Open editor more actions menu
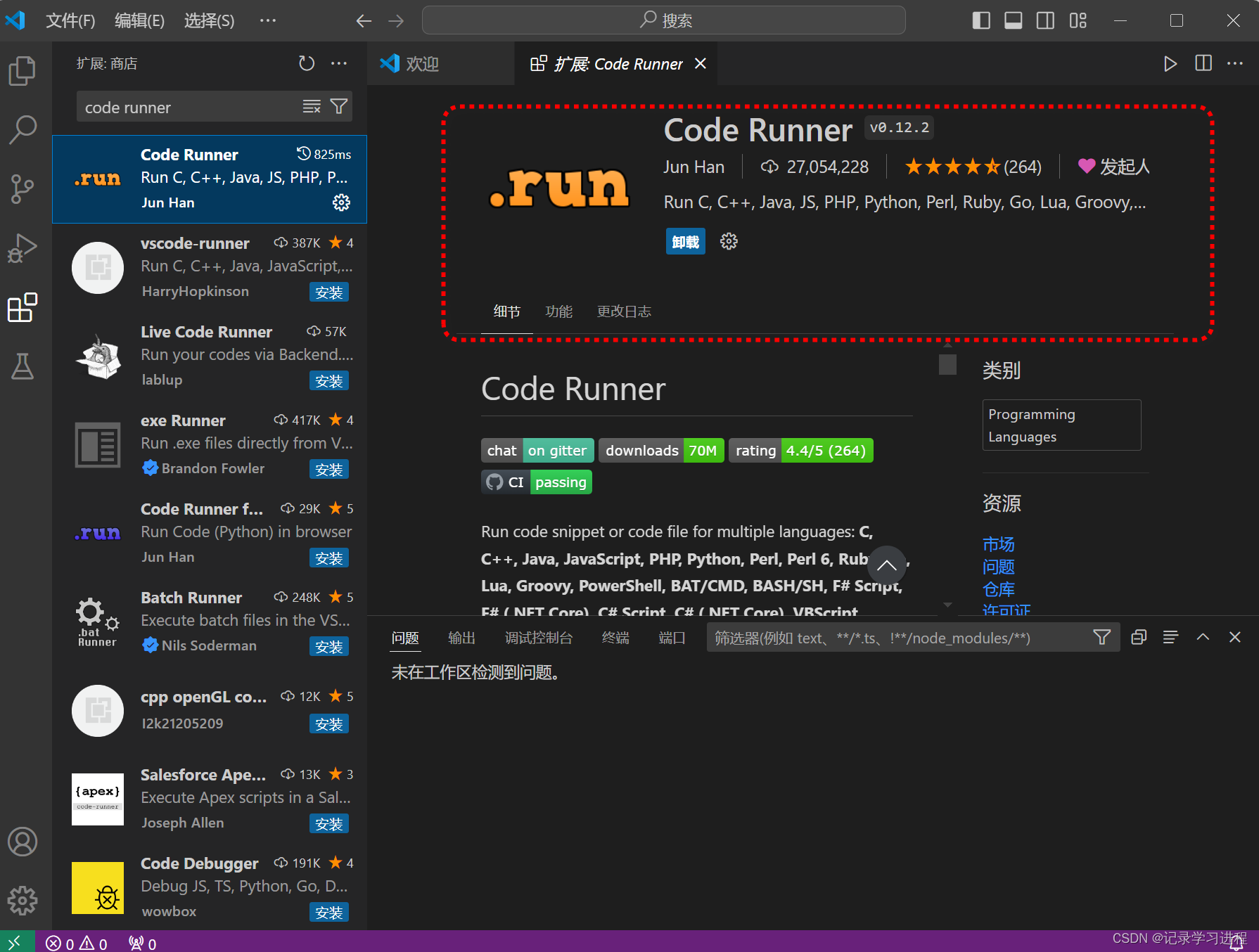 pos(1235,64)
